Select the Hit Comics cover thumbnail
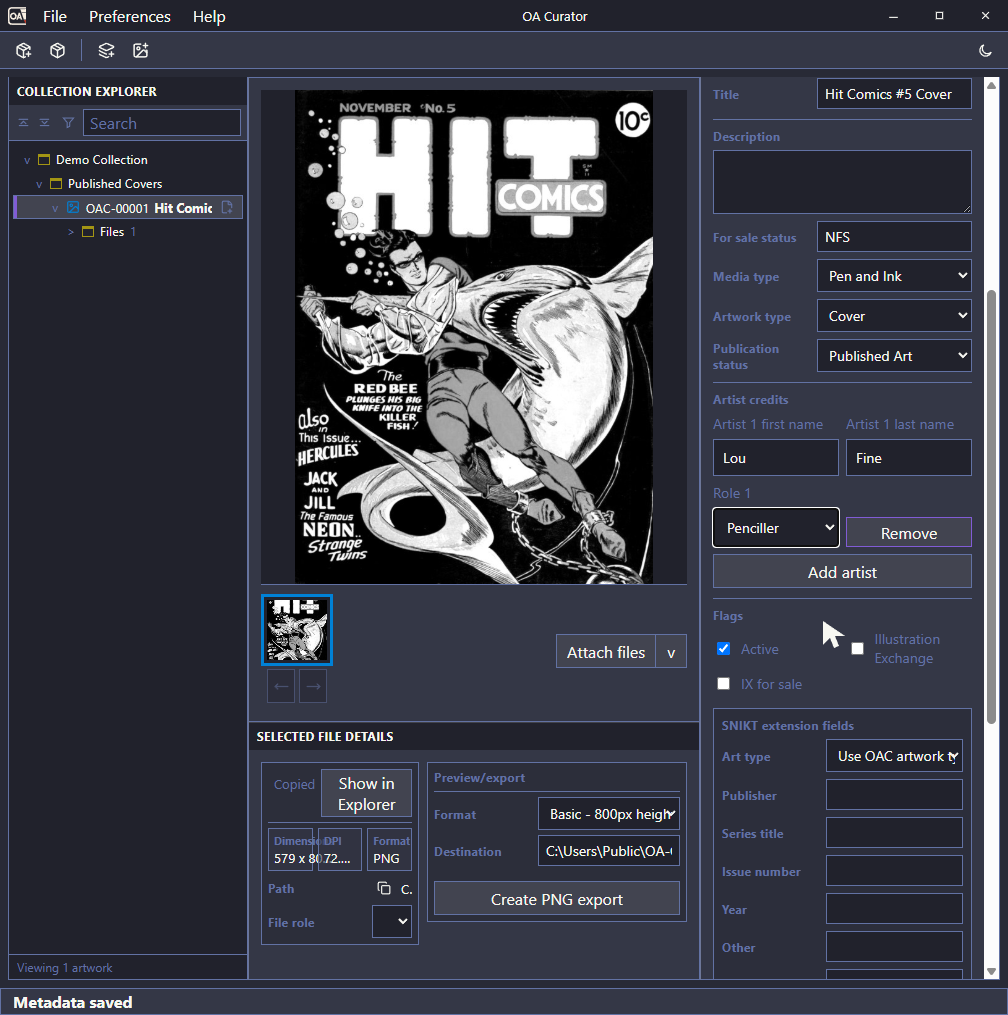 [x=297, y=630]
